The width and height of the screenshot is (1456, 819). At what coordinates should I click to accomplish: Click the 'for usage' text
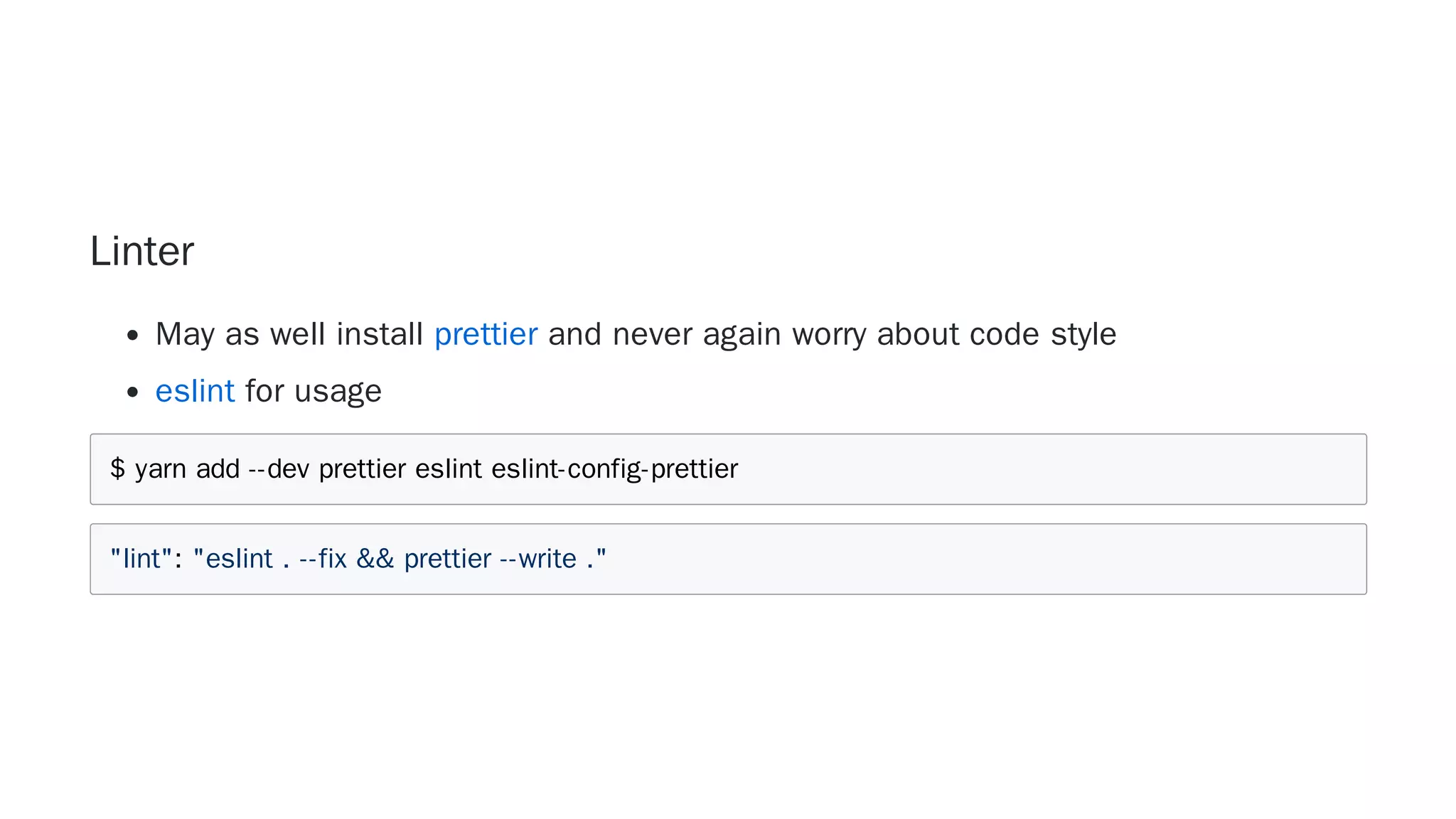[x=313, y=391]
